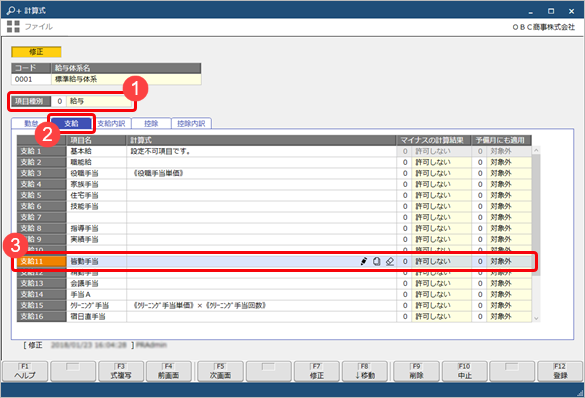Screen dimensions: 585x398
Task: Click 対象外 in the 支給16 row
Action: point(509,316)
